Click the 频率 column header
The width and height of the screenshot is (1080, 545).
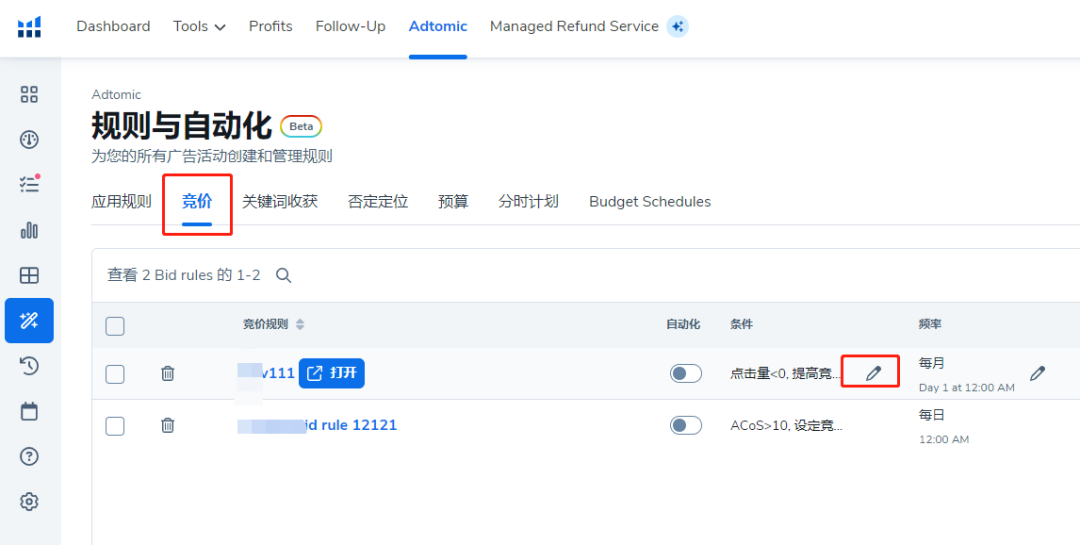[931, 325]
